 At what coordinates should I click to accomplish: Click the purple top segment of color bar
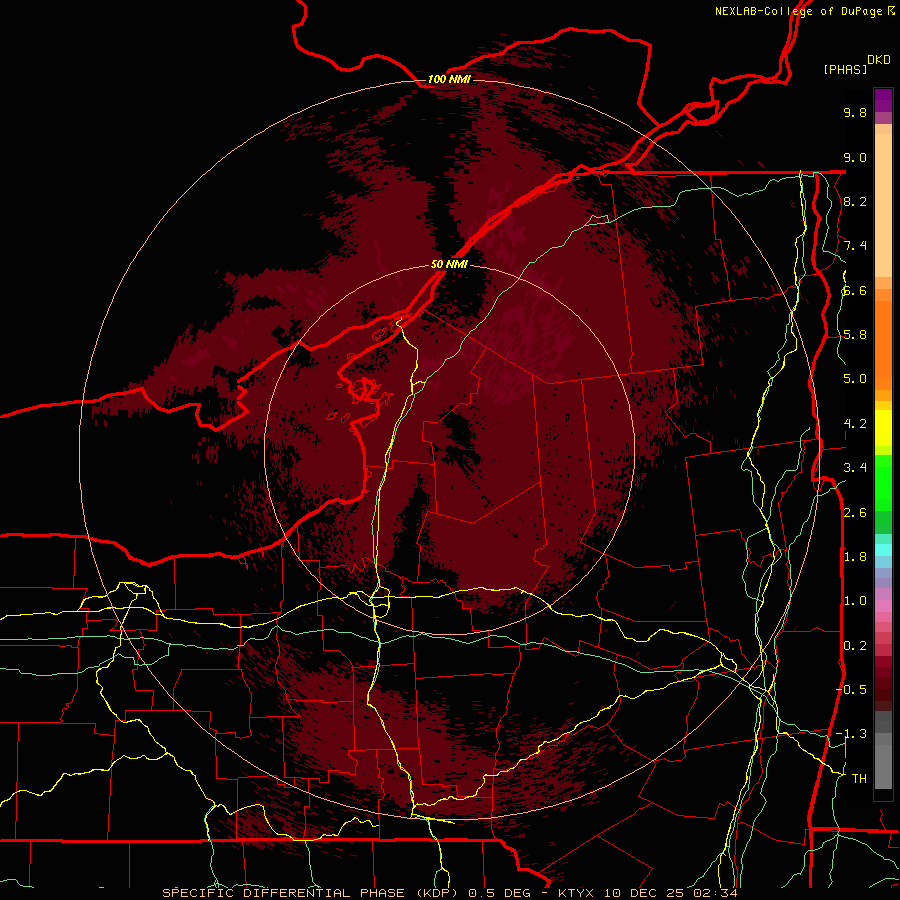tap(883, 100)
